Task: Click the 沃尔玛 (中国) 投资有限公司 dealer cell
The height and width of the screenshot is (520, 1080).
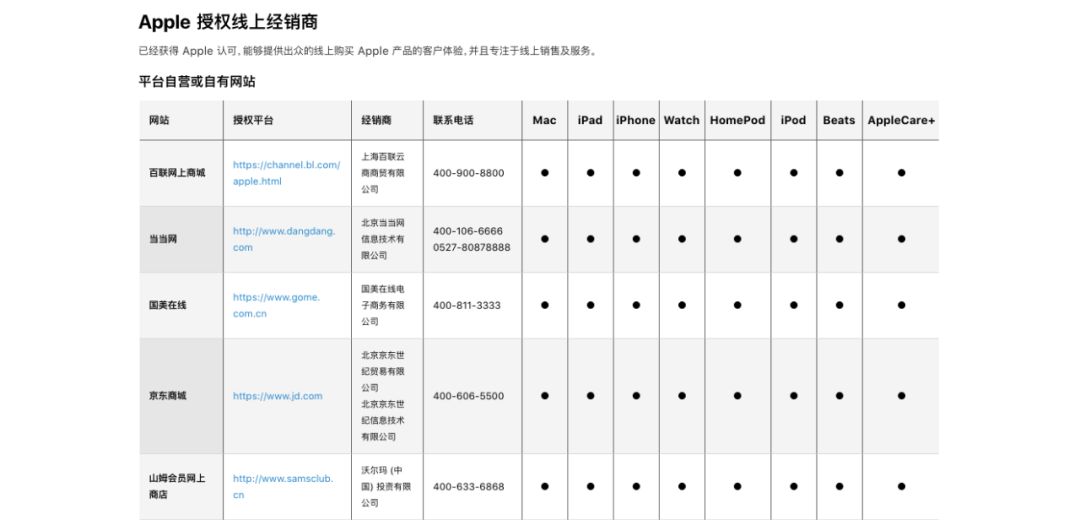Action: (386, 486)
